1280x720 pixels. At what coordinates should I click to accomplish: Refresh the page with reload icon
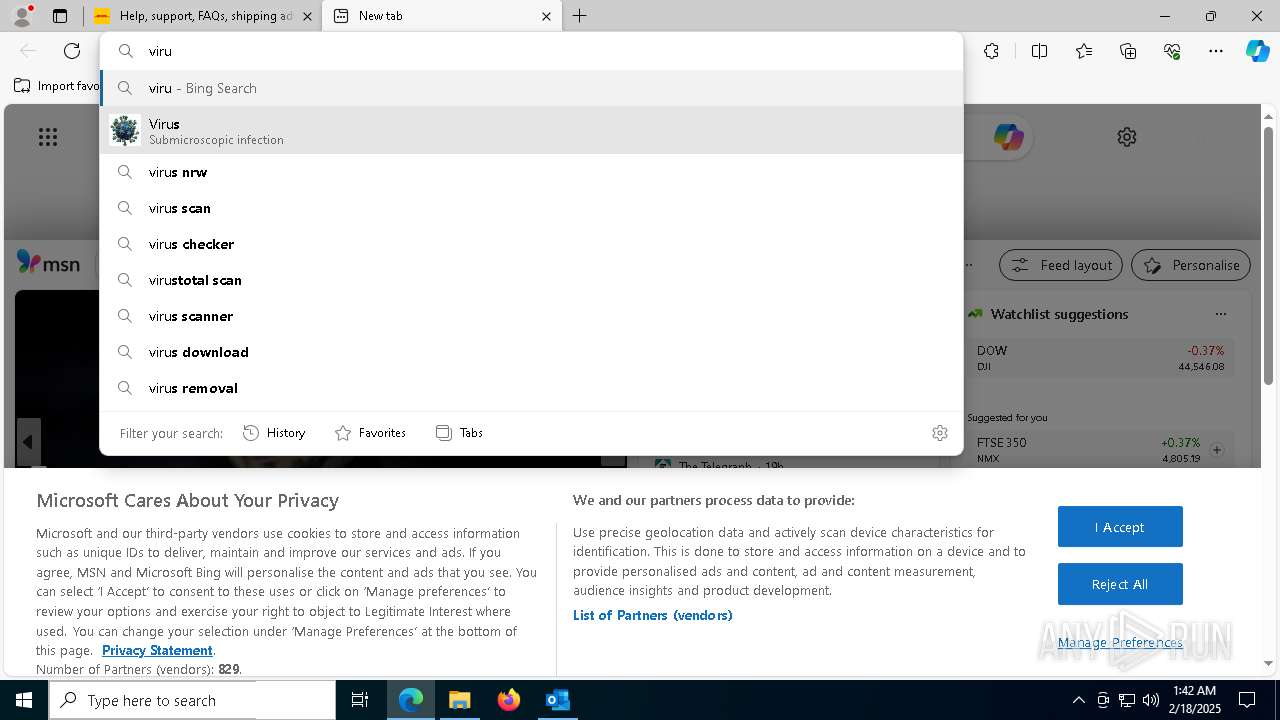pyautogui.click(x=72, y=51)
